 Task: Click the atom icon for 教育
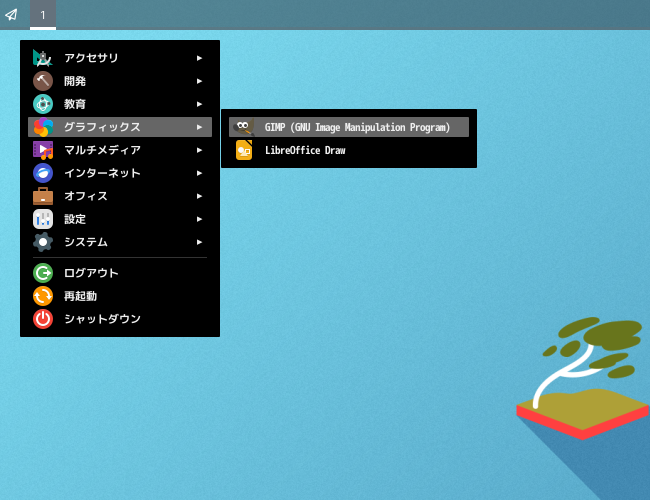pos(43,104)
